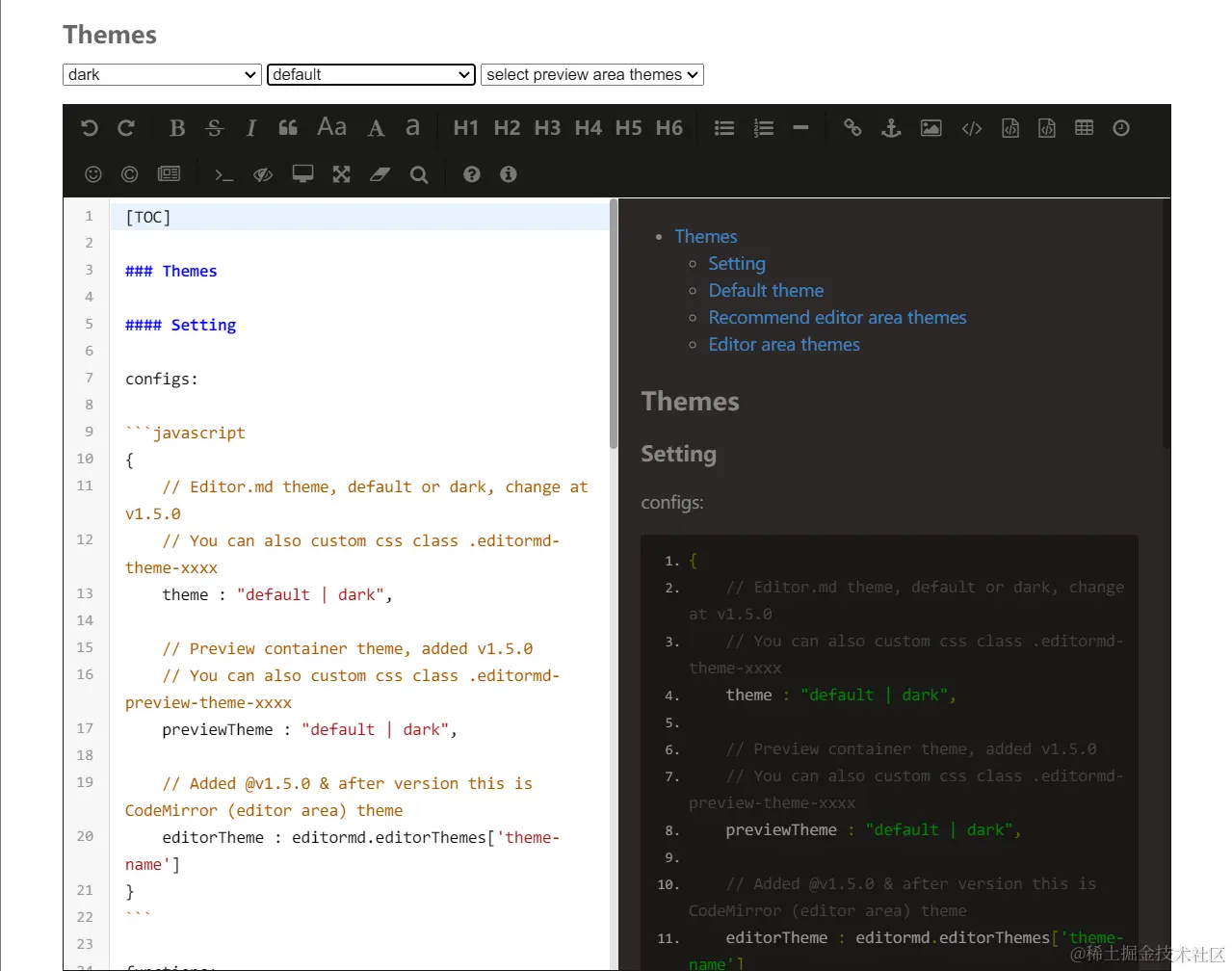The width and height of the screenshot is (1232, 971).
Task: Insert an image
Action: coord(931,128)
